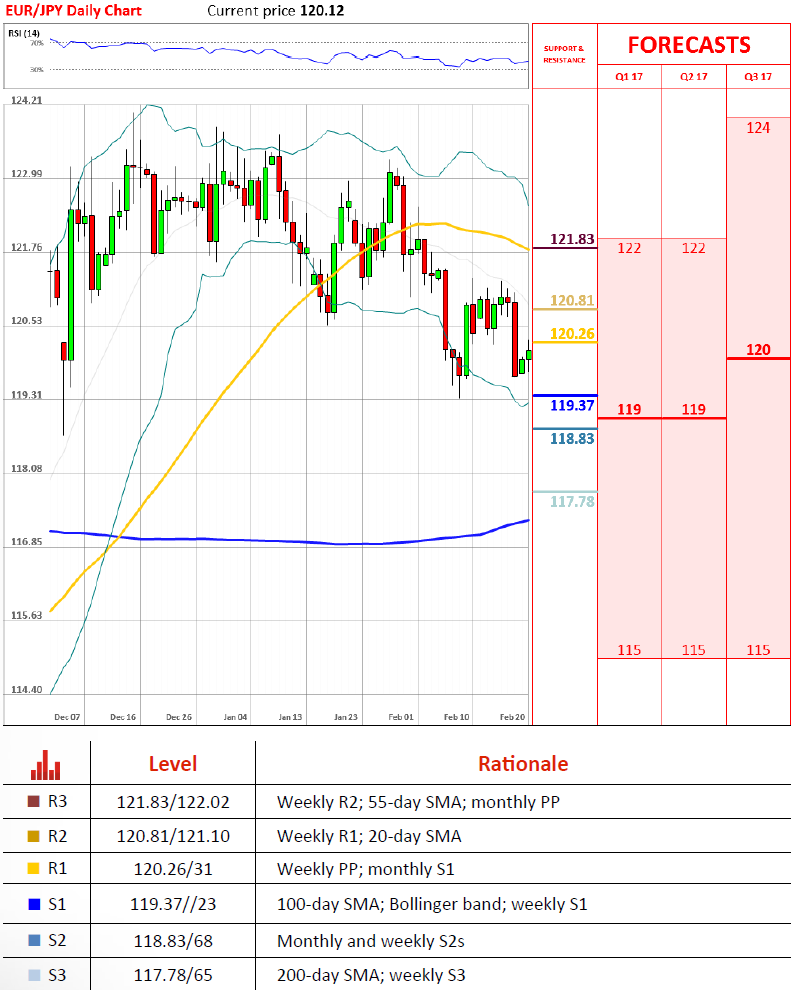
Task: Click the Jan 23 date axis label
Action: [x=345, y=717]
